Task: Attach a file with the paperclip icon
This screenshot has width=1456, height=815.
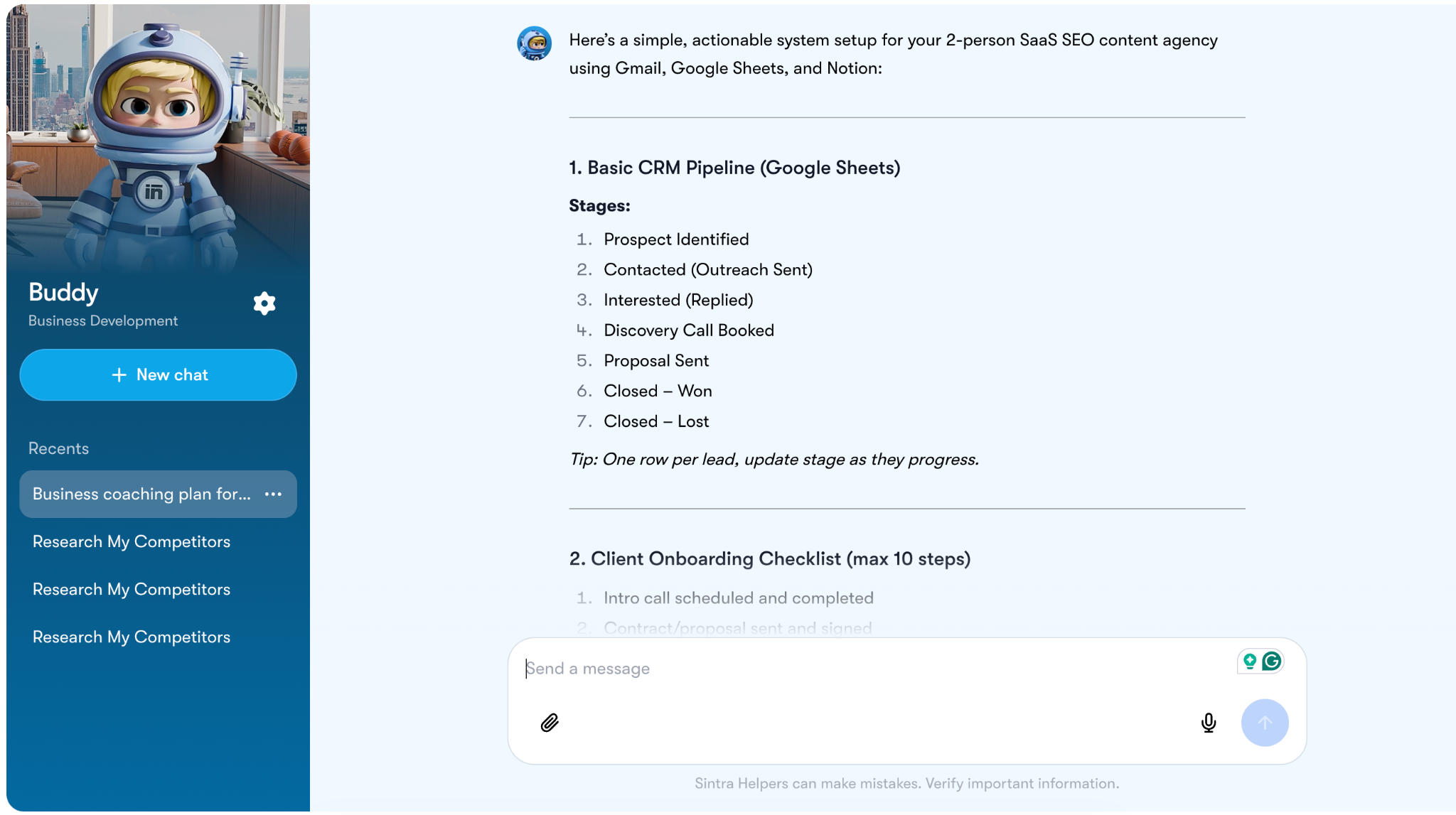Action: coord(550,723)
